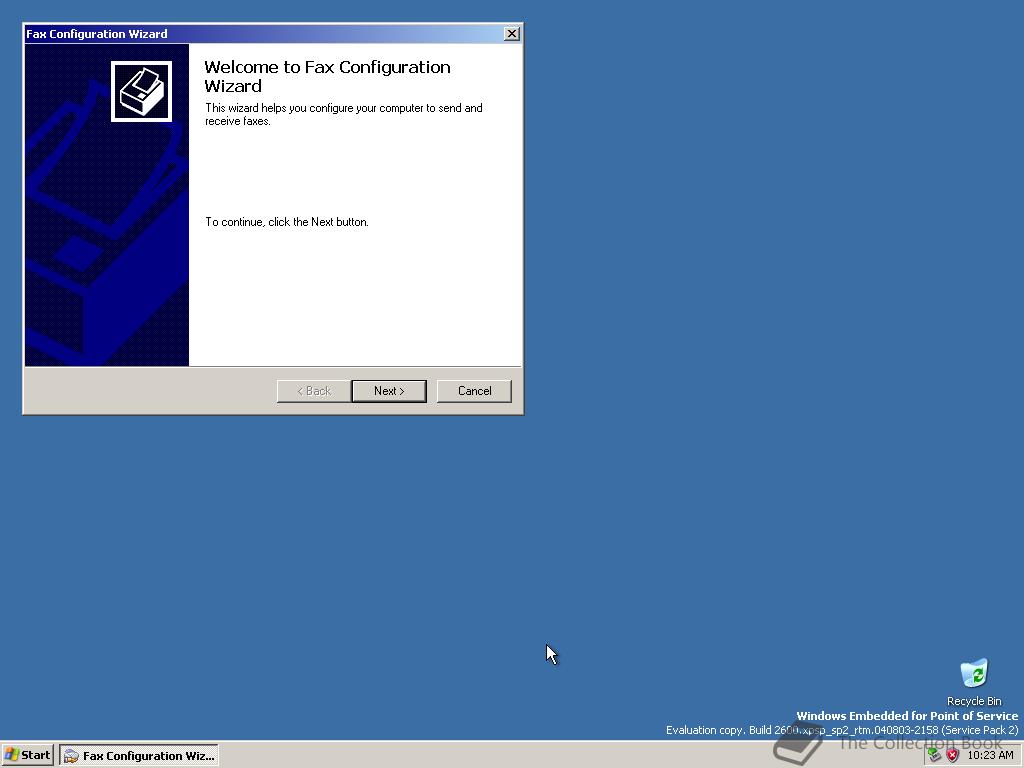Cancel the Fax Configuration Wizard

click(x=474, y=391)
